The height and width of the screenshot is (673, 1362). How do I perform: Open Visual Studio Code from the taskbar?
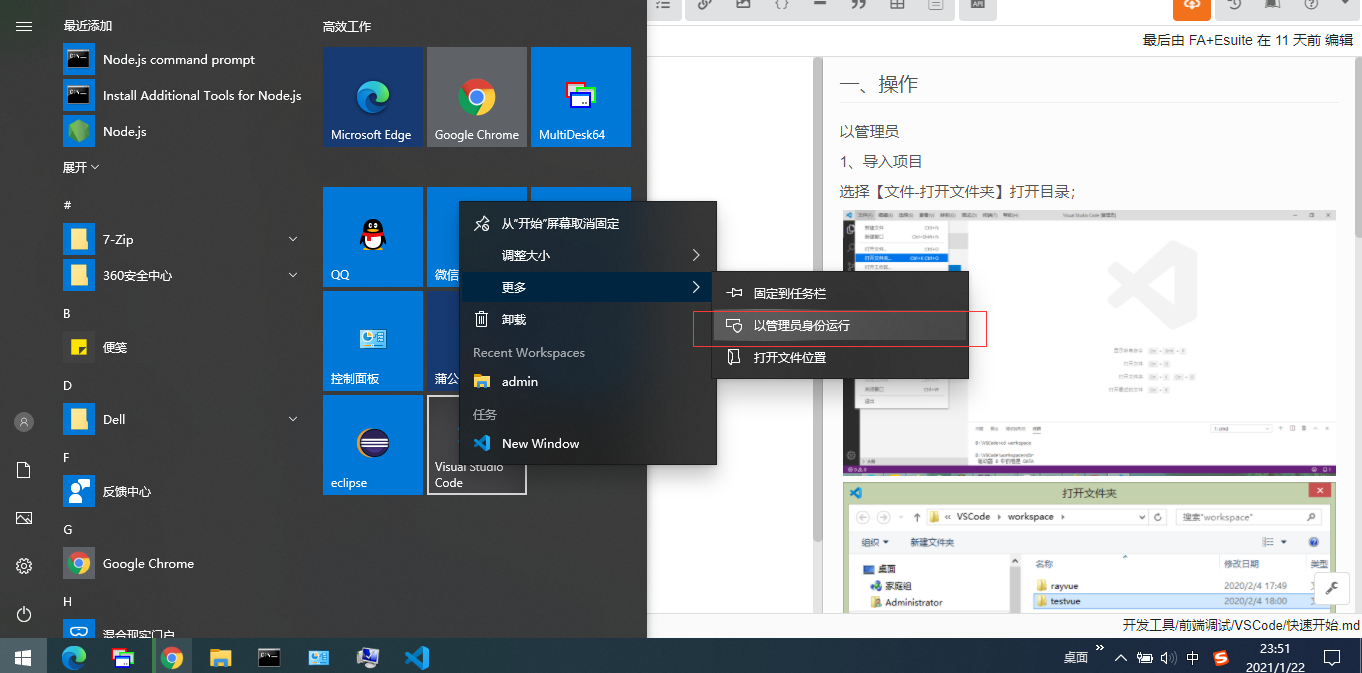pos(417,657)
